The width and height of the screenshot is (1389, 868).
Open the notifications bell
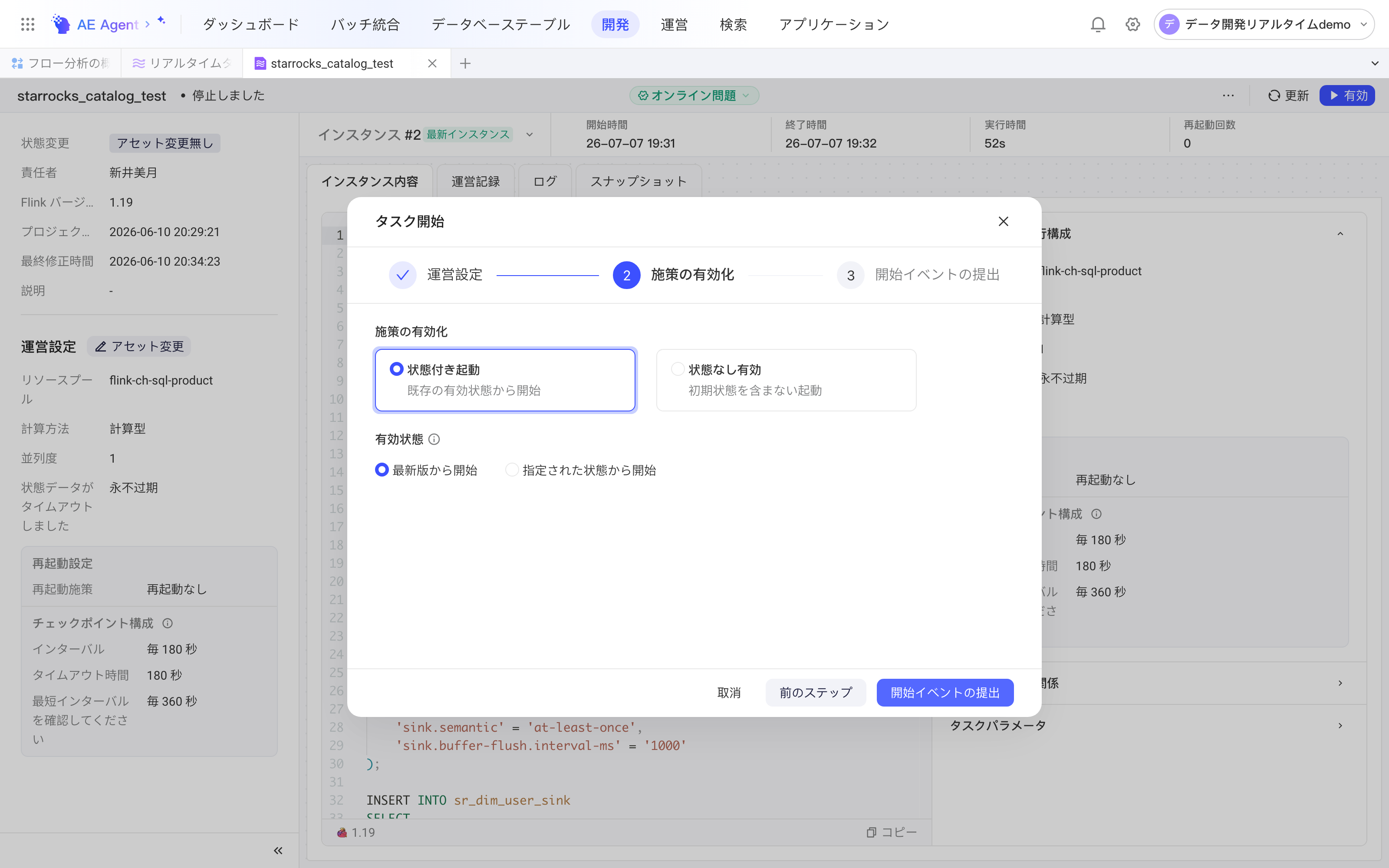click(x=1097, y=24)
